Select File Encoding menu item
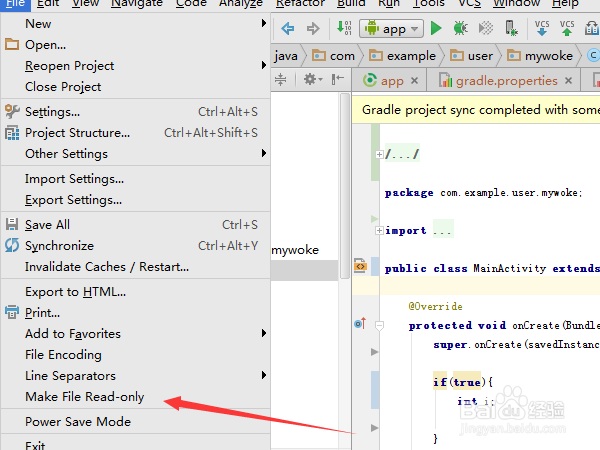 pos(135,355)
